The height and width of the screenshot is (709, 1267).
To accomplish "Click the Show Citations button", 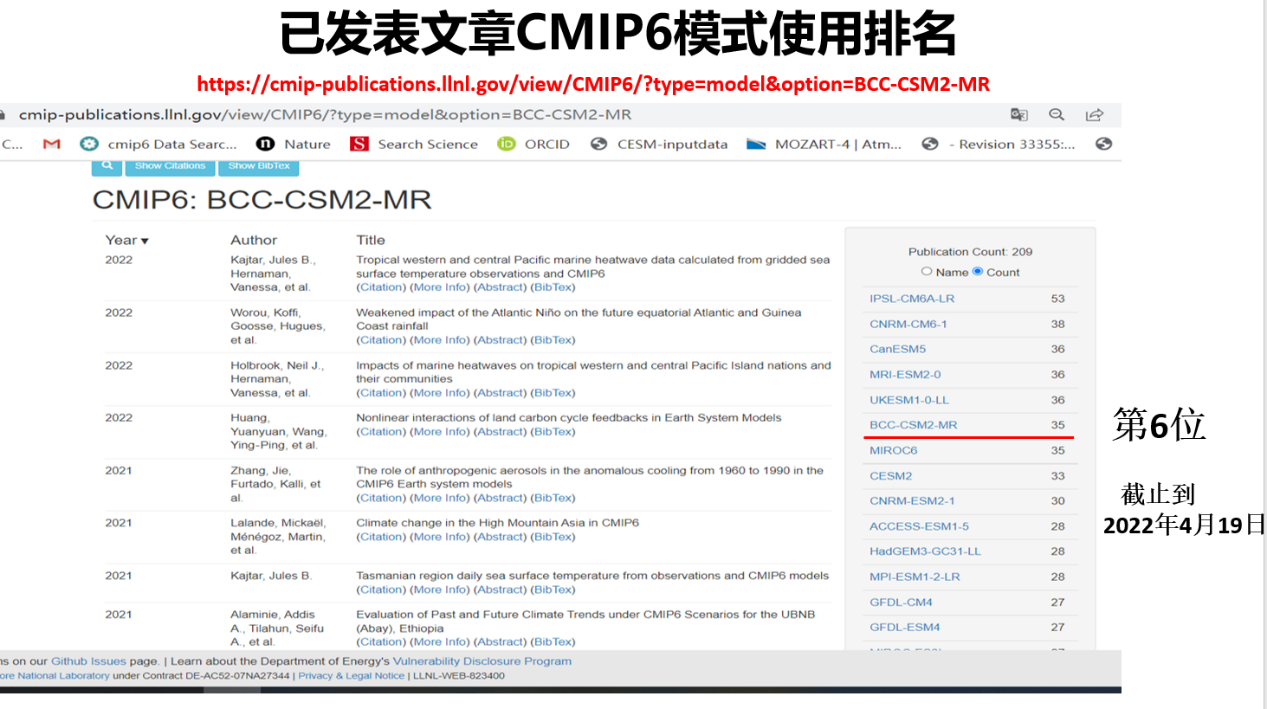I will click(170, 166).
